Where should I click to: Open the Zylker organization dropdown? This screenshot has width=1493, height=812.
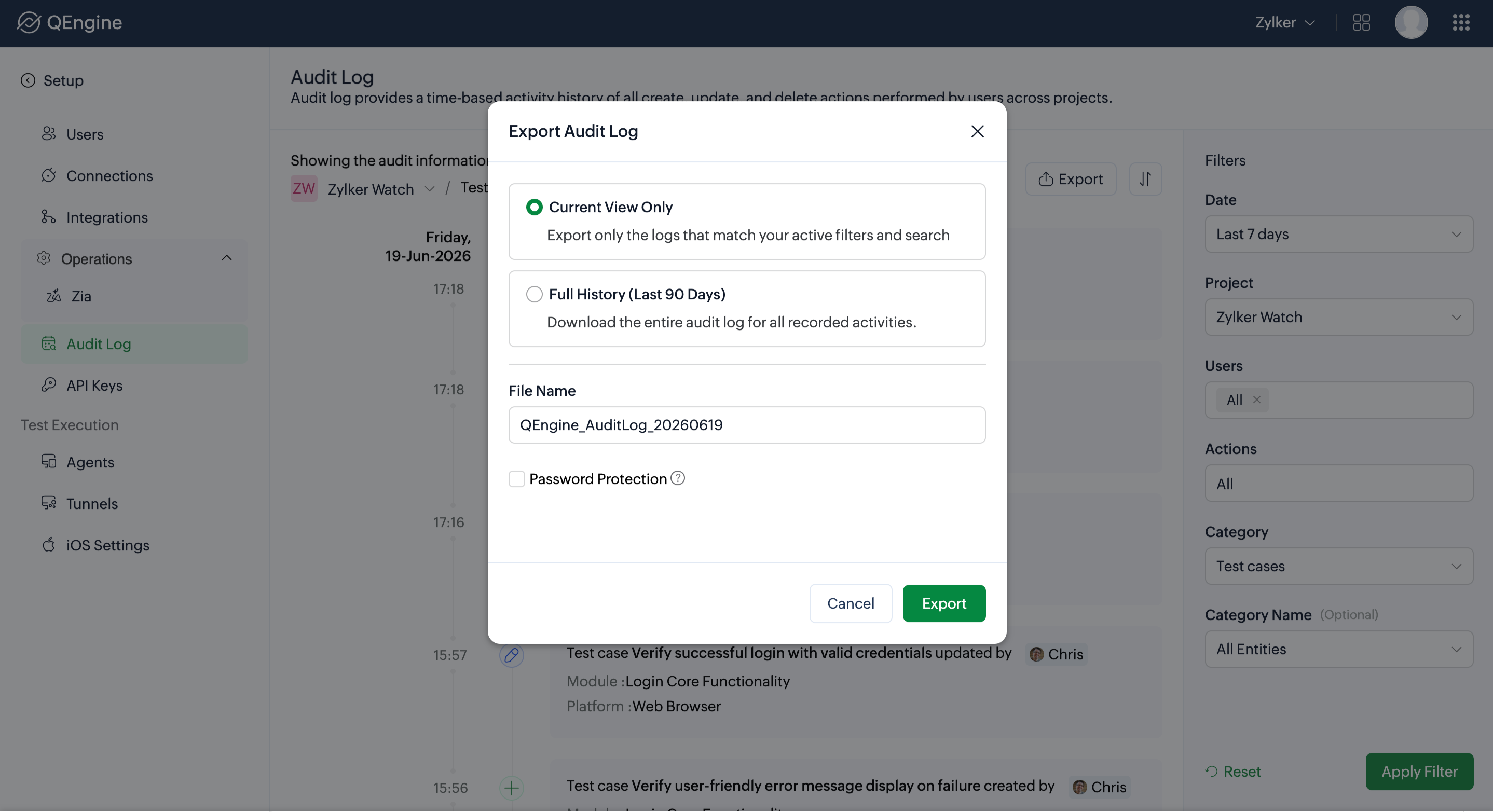coord(1285,23)
